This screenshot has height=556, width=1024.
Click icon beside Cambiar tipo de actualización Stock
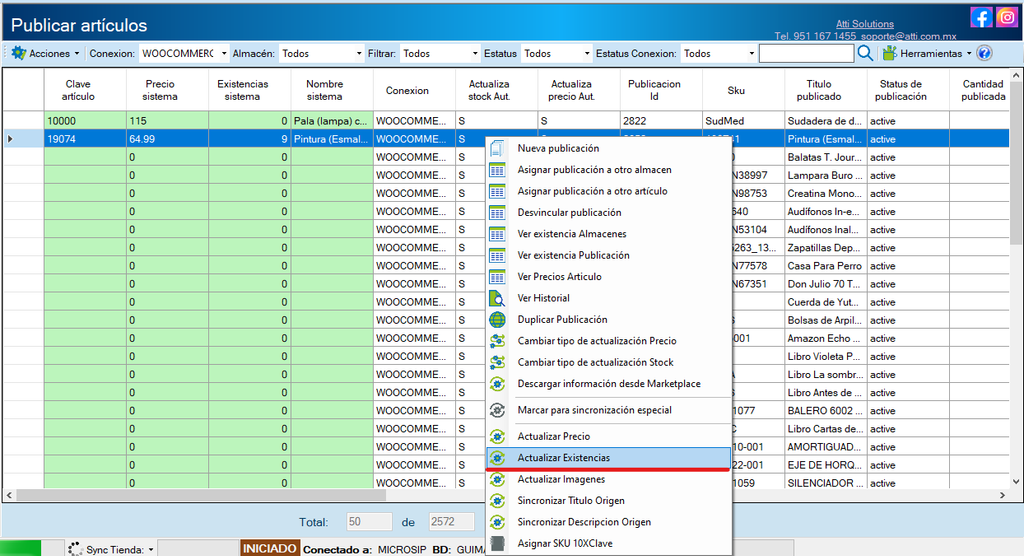click(x=497, y=363)
